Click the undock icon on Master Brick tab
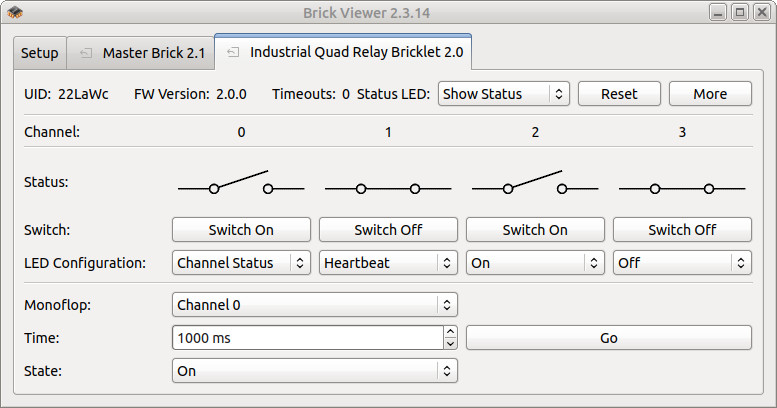Image resolution: width=777 pixels, height=408 pixels. (x=86, y=53)
